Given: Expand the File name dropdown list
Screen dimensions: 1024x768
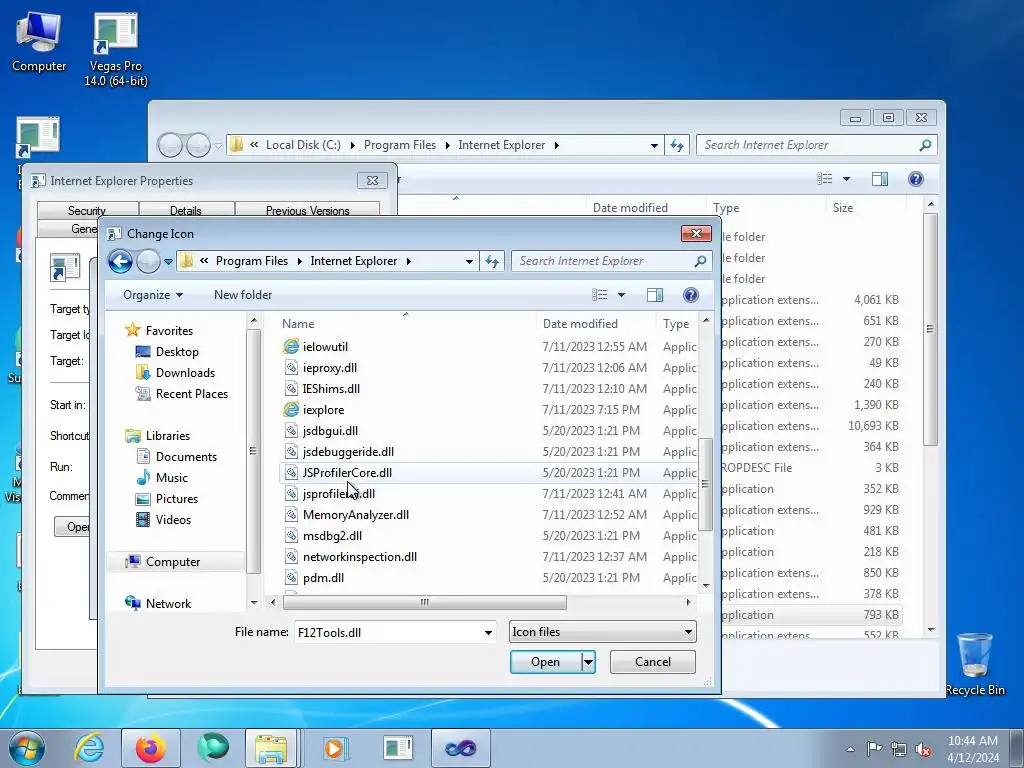Looking at the screenshot, I should click(488, 632).
